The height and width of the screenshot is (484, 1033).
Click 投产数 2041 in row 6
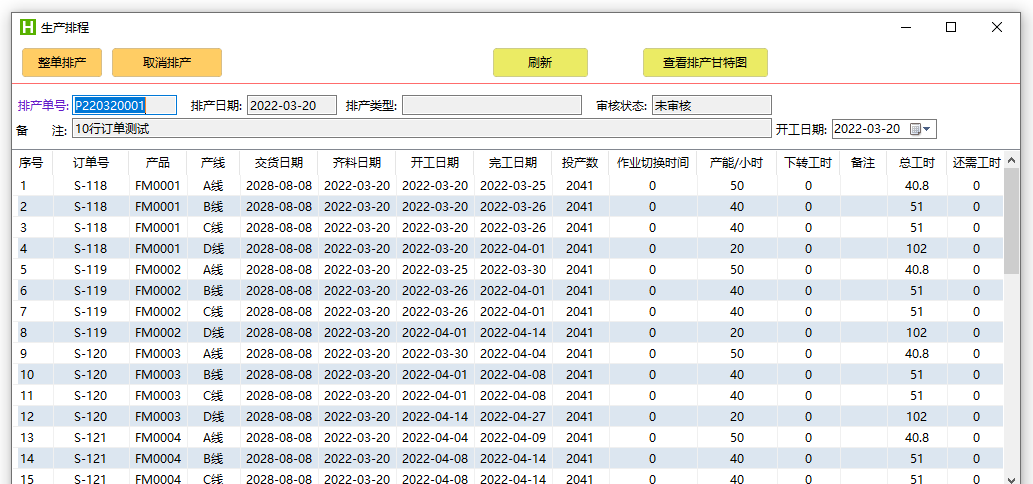580,291
